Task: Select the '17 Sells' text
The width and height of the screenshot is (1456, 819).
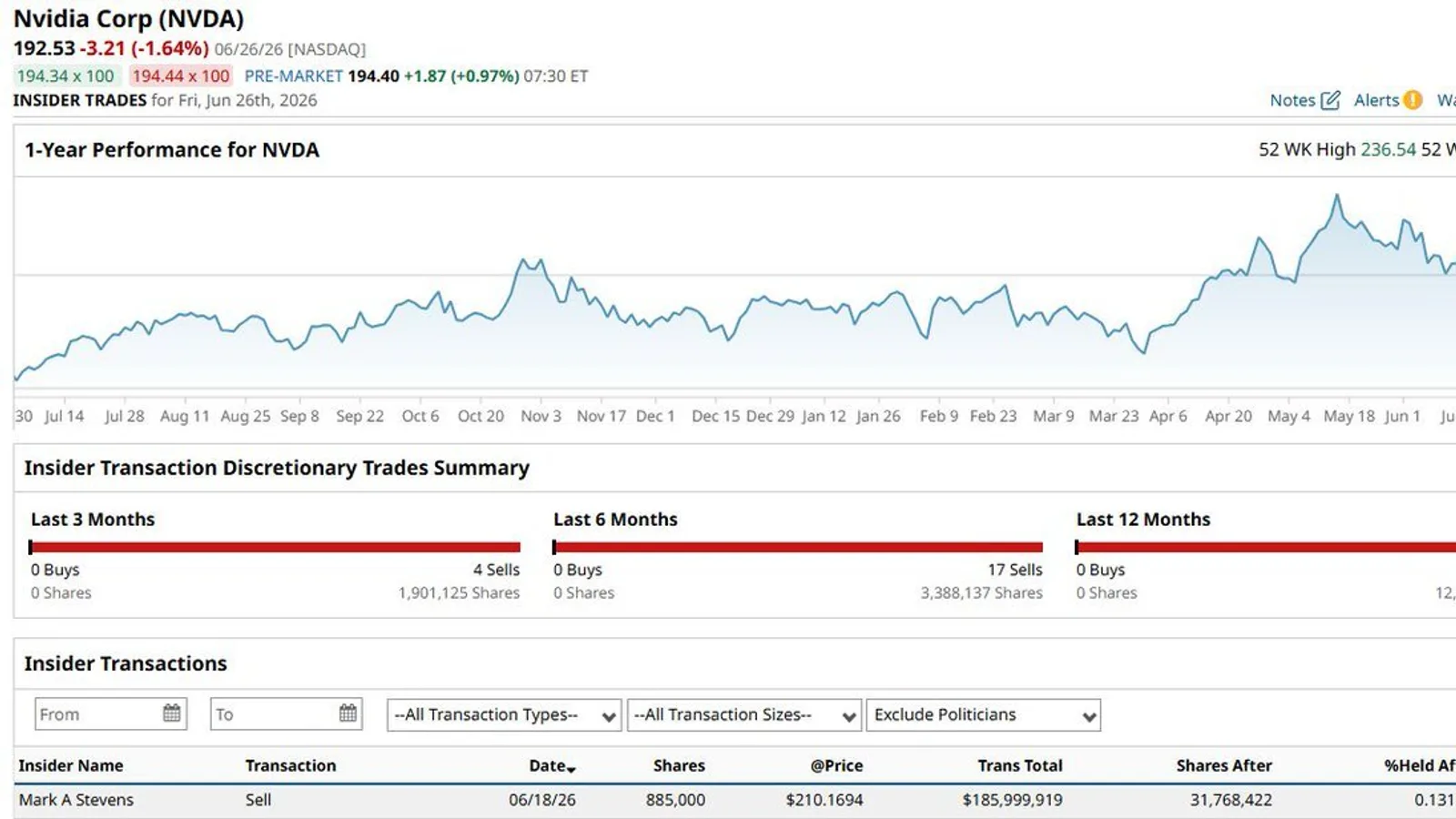Action: click(x=1015, y=570)
